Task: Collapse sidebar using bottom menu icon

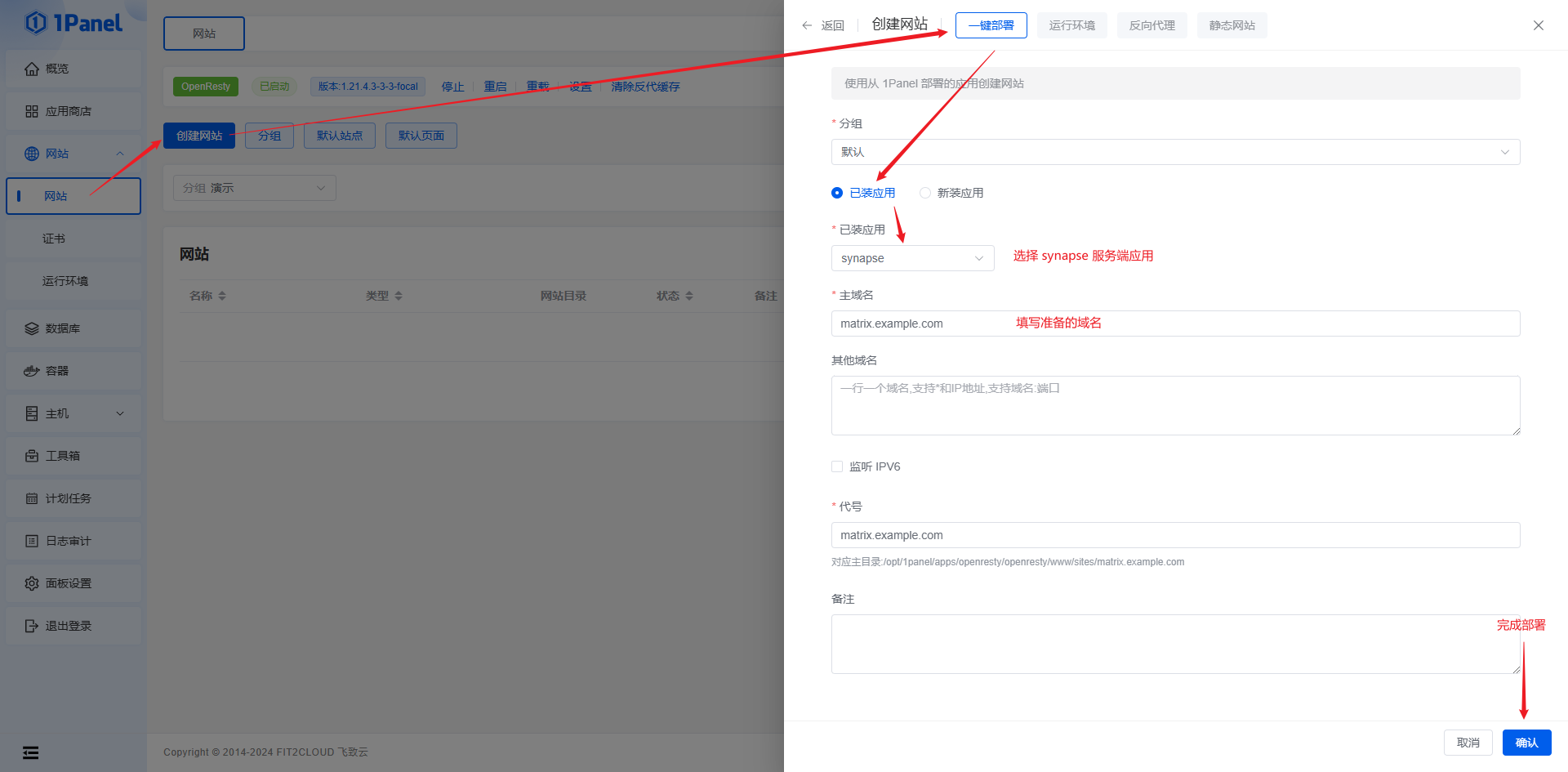Action: tap(31, 752)
